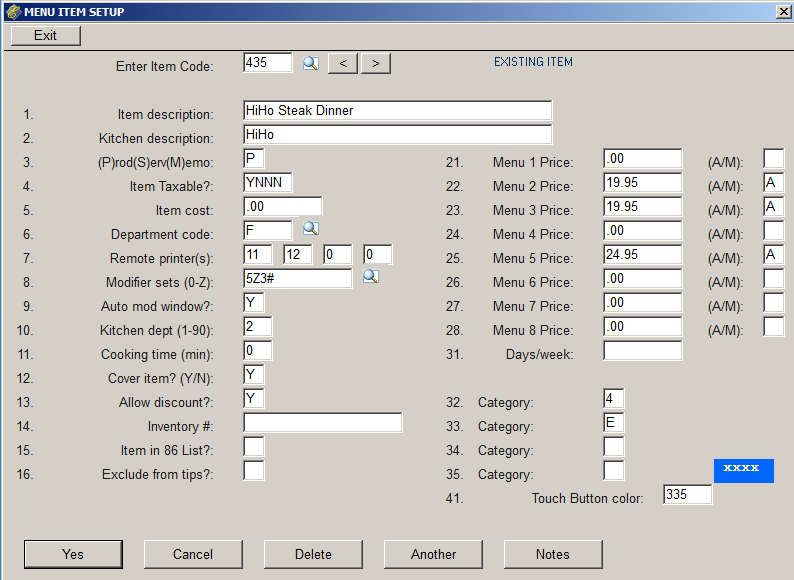Click the Kitchen description field
Viewport: 794px width, 580px height.
(x=398, y=134)
